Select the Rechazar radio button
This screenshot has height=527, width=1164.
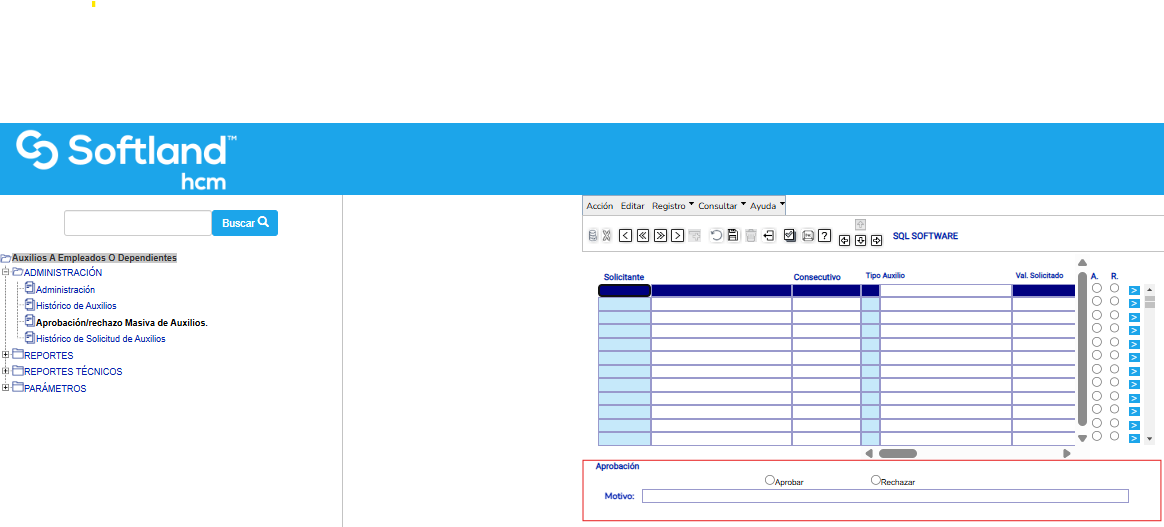(876, 480)
